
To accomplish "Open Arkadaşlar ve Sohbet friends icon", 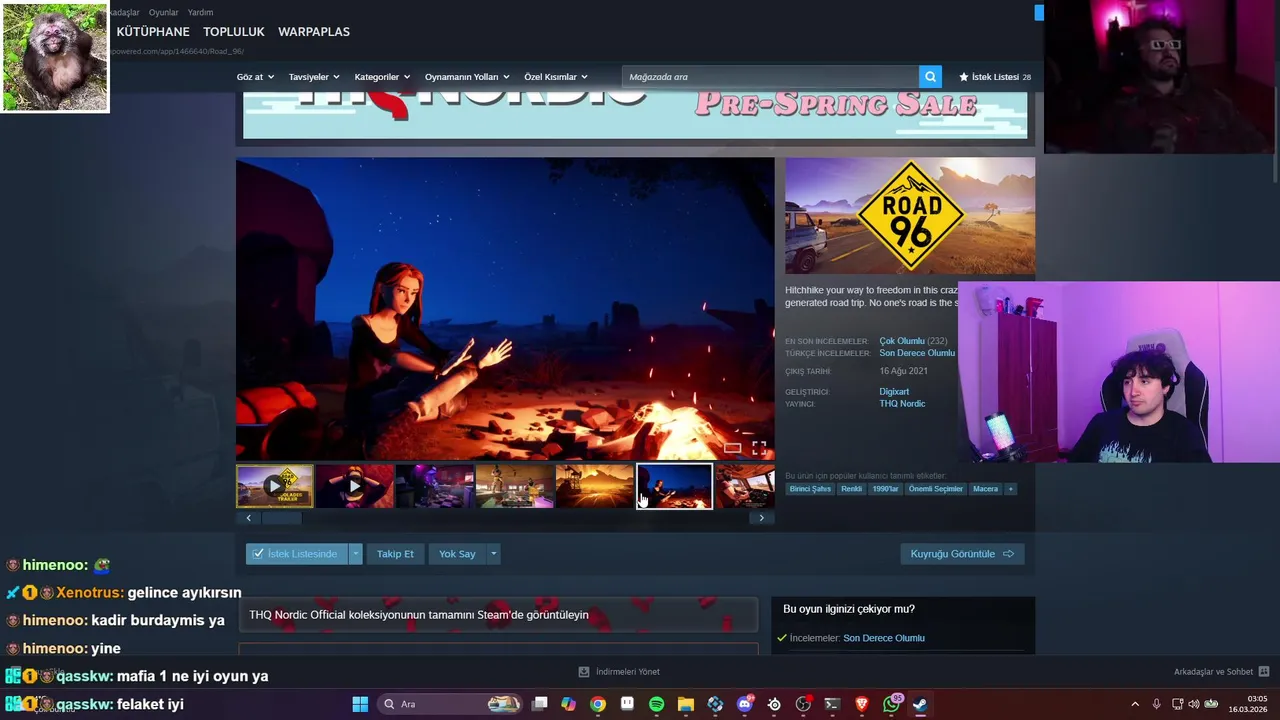I will (x=1264, y=672).
